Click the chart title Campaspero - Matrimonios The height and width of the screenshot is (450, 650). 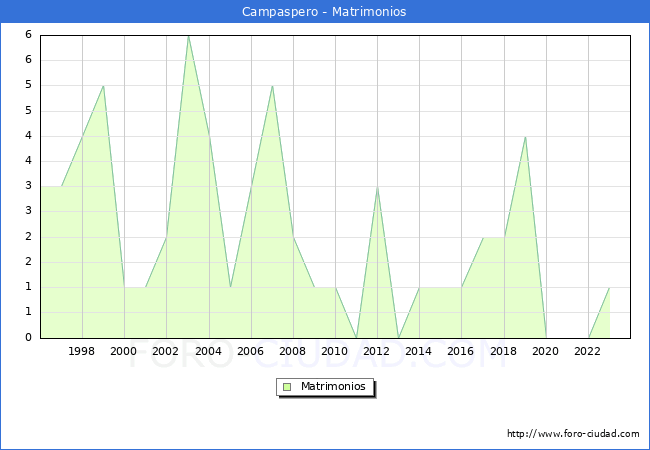pyautogui.click(x=324, y=12)
